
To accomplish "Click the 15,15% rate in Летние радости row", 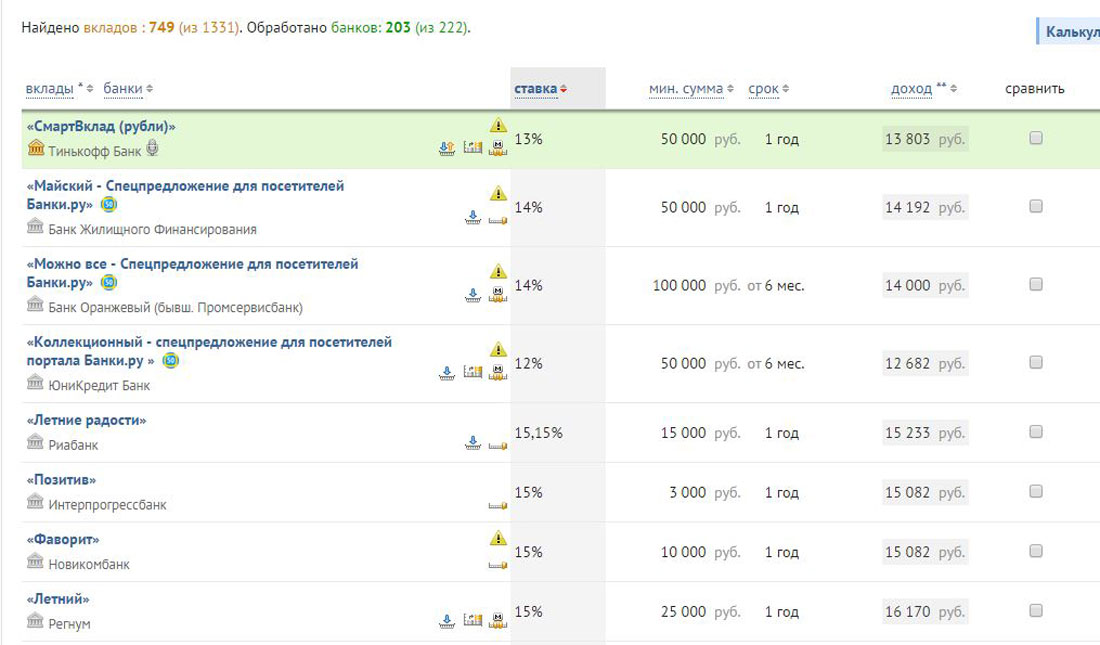I will click(x=539, y=433).
